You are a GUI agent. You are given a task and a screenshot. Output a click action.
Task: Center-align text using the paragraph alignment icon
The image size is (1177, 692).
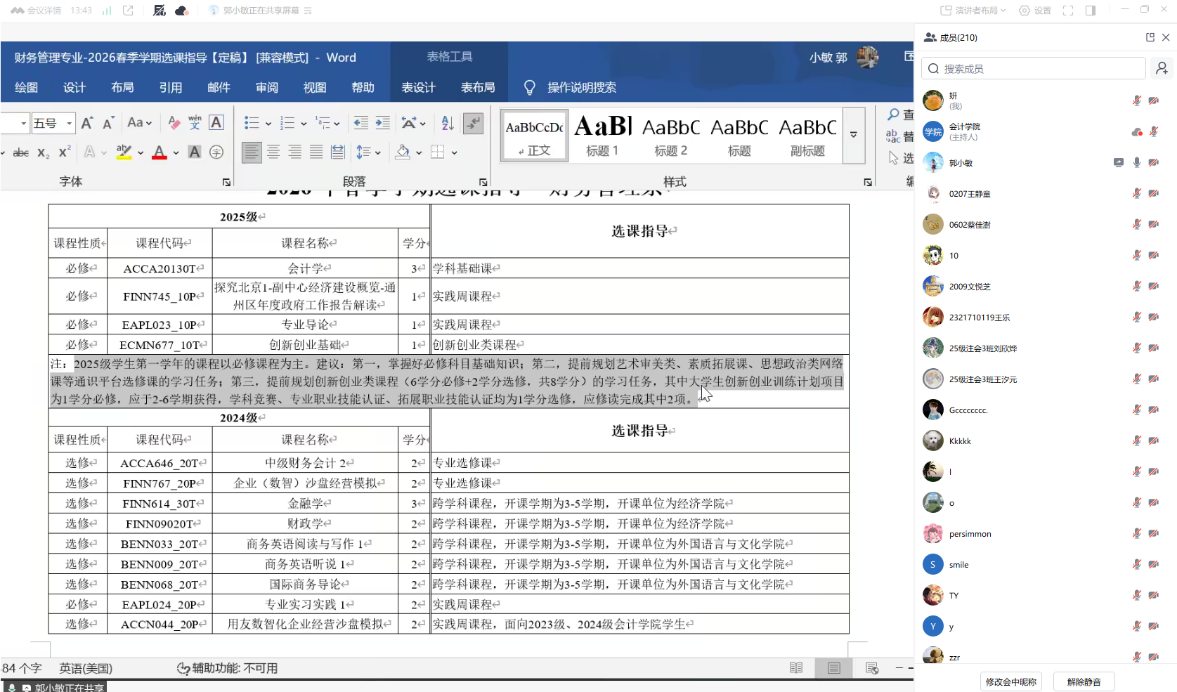coord(272,153)
